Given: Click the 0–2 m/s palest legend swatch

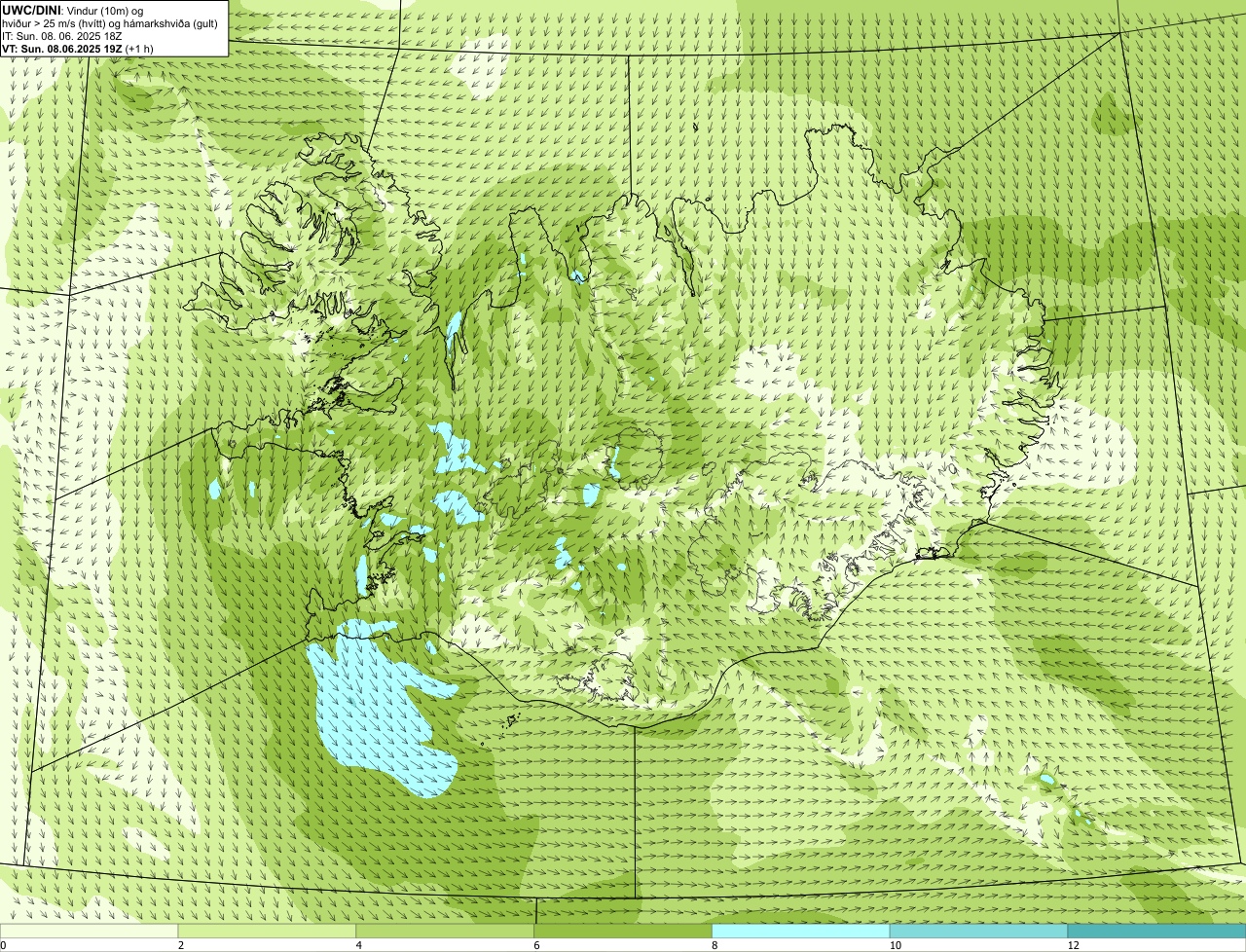Looking at the screenshot, I should pos(89,932).
